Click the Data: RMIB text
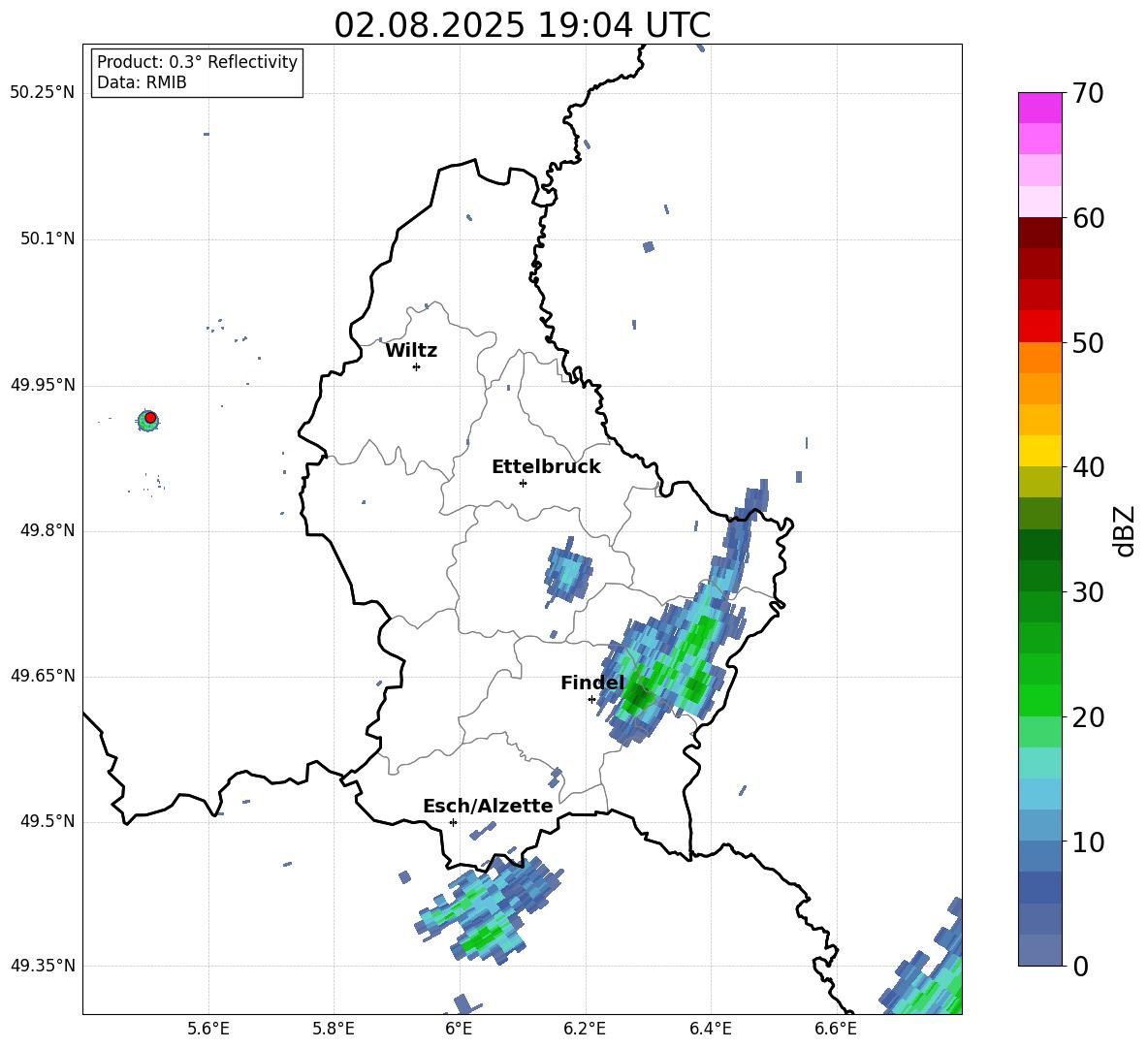The width and height of the screenshot is (1148, 1048). tap(142, 82)
